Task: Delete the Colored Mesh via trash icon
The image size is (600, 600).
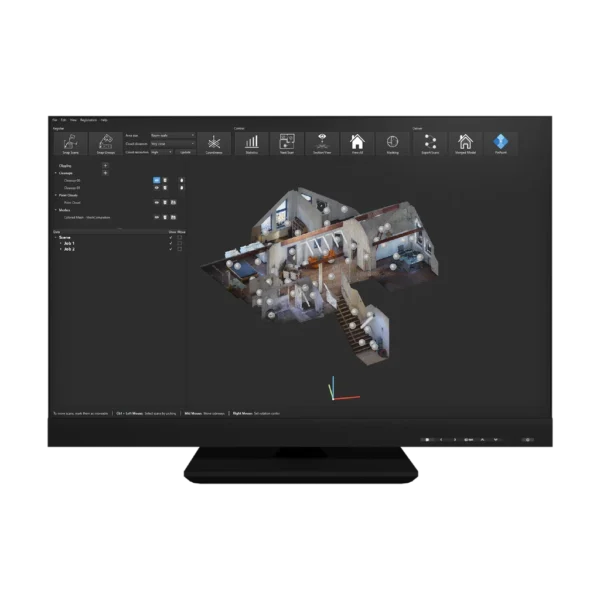Action: pos(165,217)
